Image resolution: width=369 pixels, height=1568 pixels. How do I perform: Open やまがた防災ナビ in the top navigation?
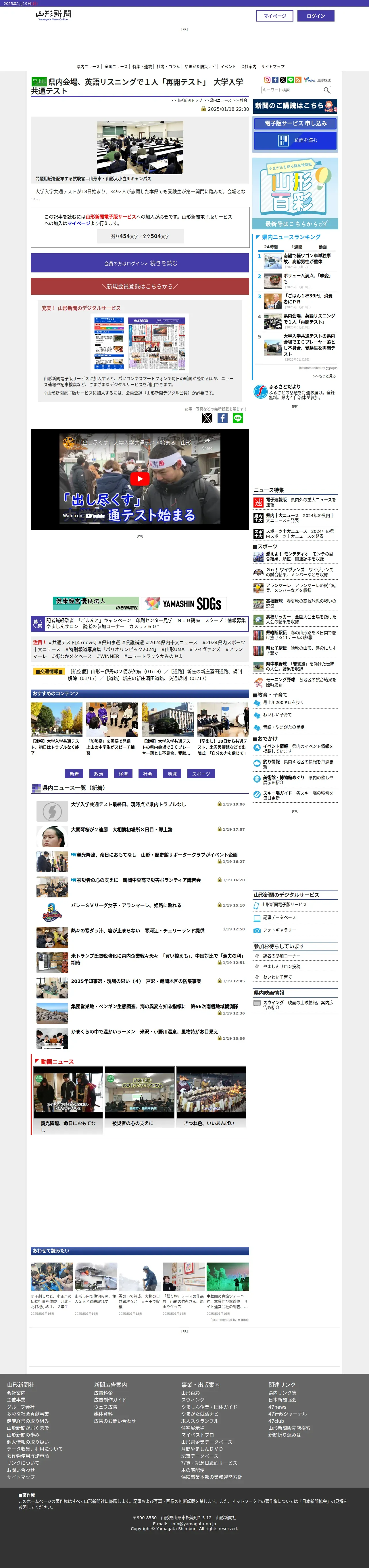(200, 67)
